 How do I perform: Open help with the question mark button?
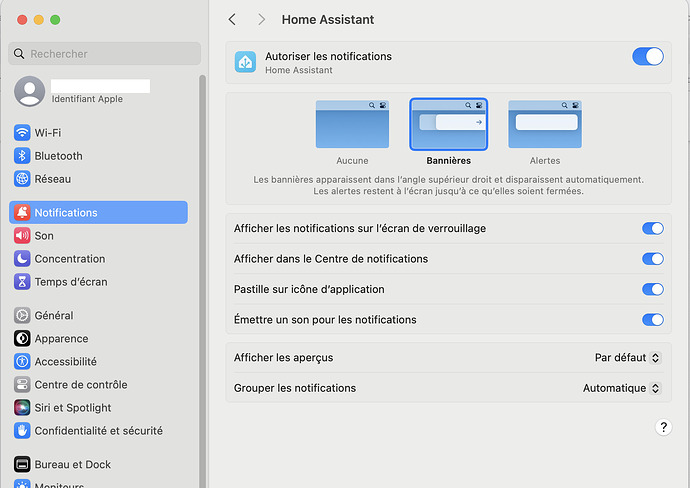click(x=663, y=427)
